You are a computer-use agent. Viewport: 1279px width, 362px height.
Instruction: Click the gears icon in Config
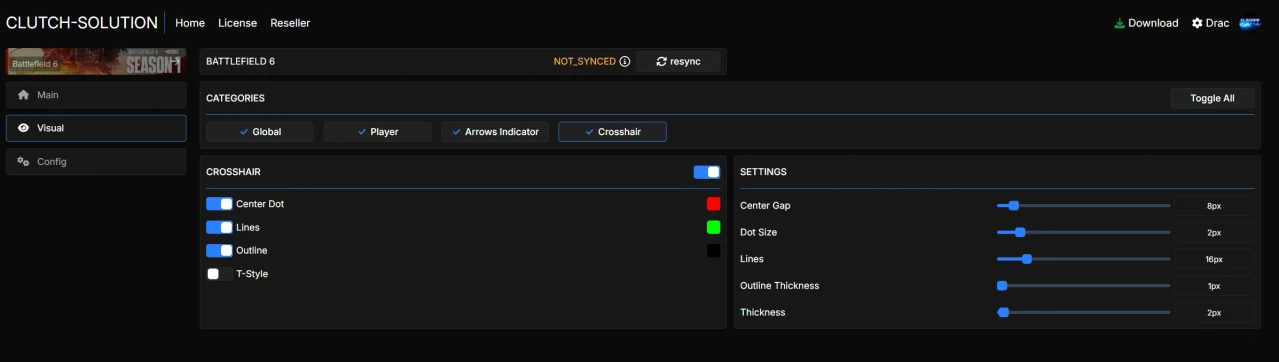(23, 161)
